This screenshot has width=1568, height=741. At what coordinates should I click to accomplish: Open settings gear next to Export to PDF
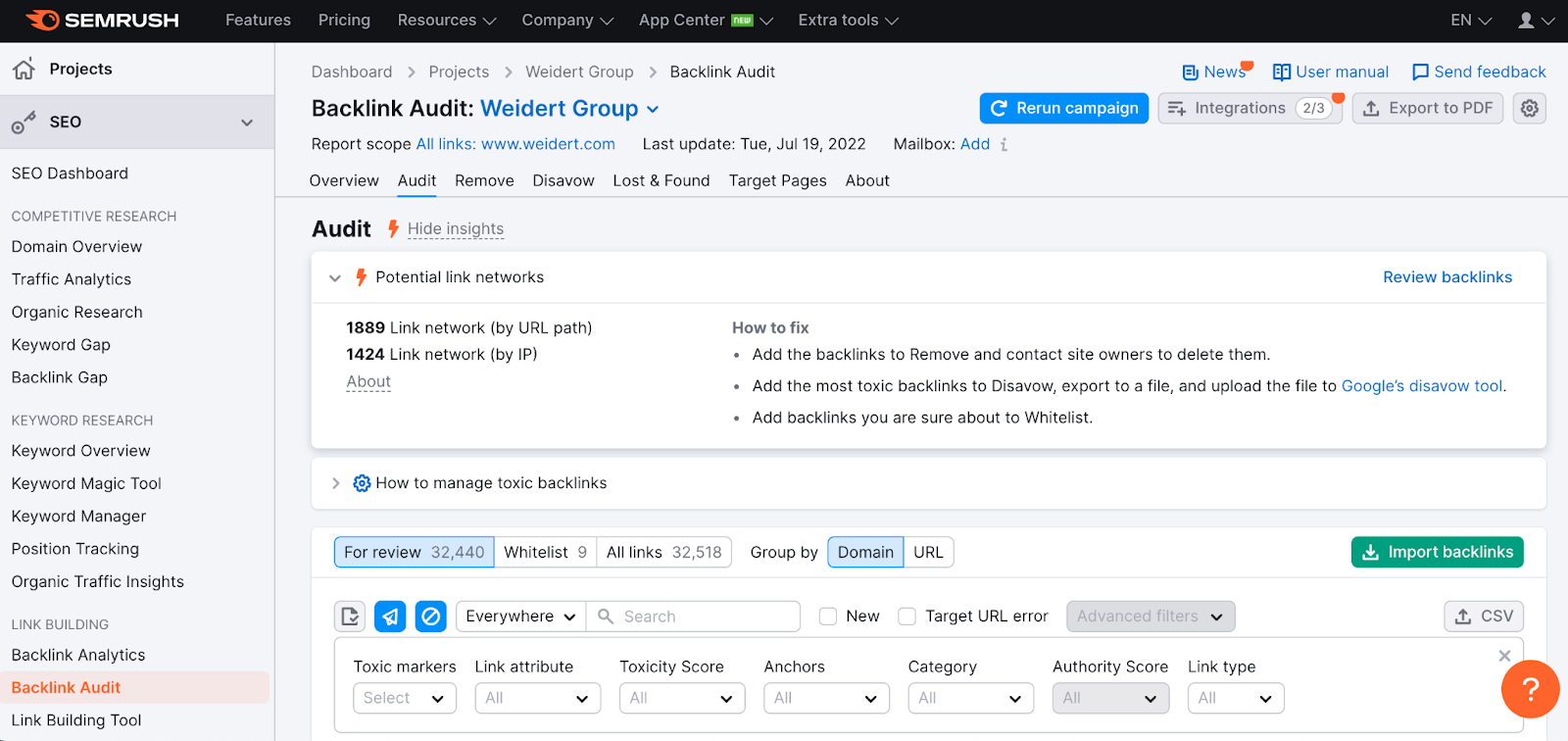[x=1529, y=108]
